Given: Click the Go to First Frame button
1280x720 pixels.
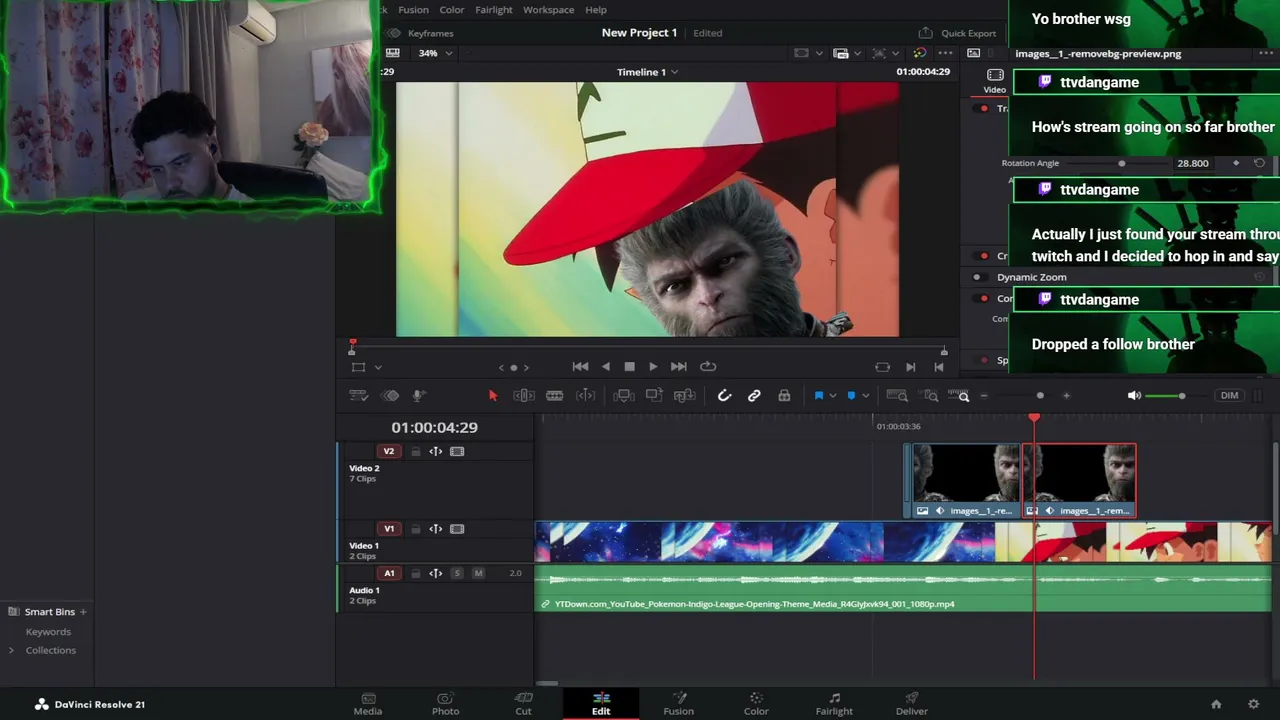Looking at the screenshot, I should (580, 367).
